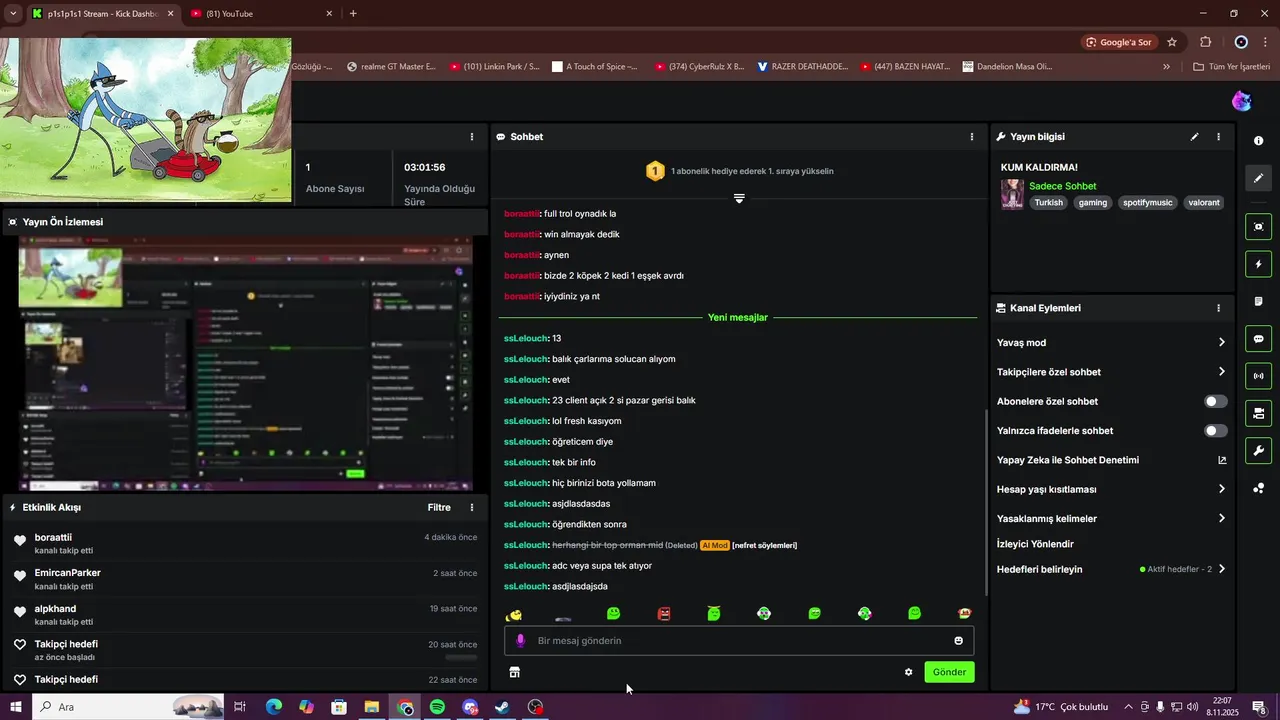
Task: Open the browser extensions puzzle icon
Action: click(x=1205, y=42)
